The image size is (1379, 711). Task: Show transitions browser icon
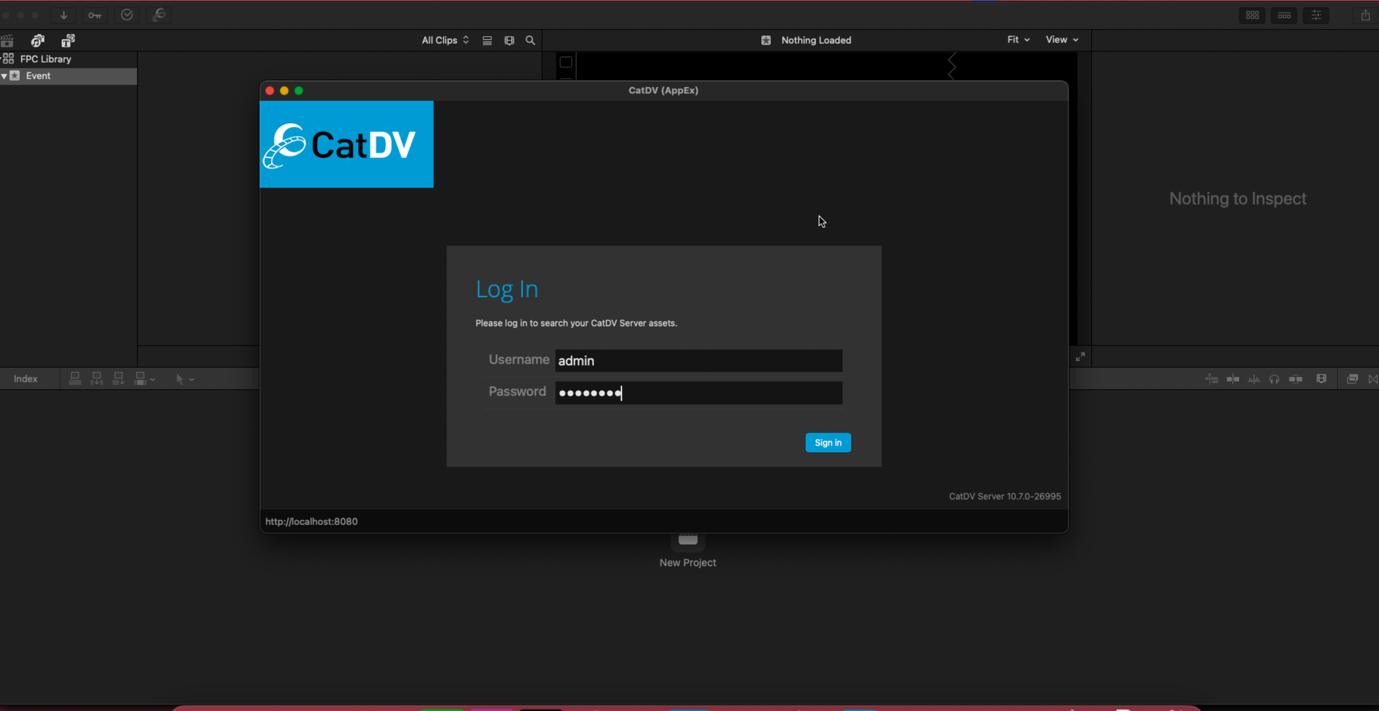click(1373, 379)
